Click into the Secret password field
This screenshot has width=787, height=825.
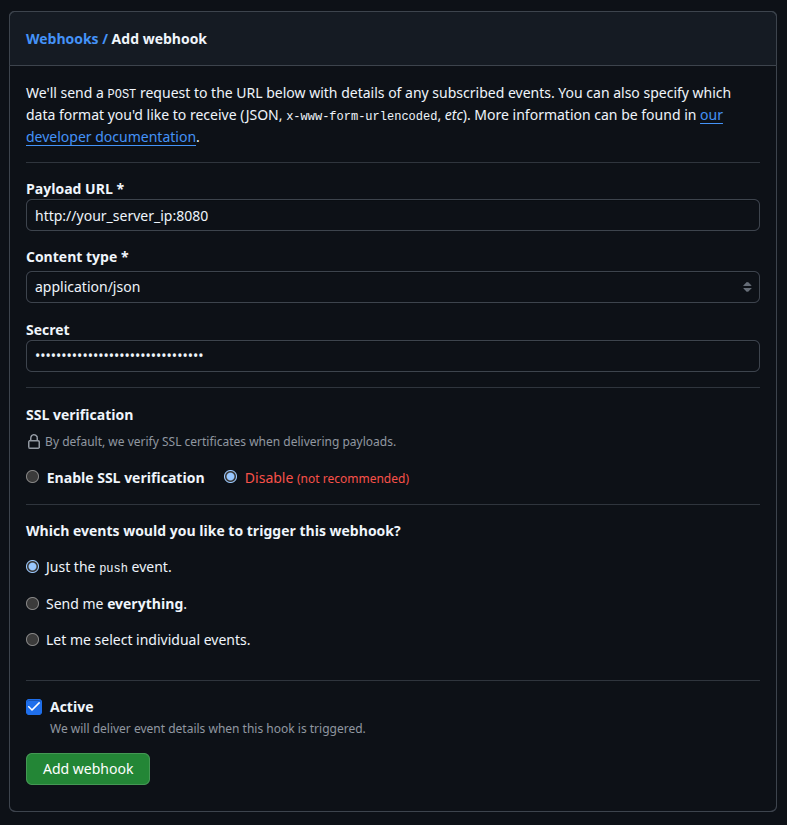click(392, 356)
